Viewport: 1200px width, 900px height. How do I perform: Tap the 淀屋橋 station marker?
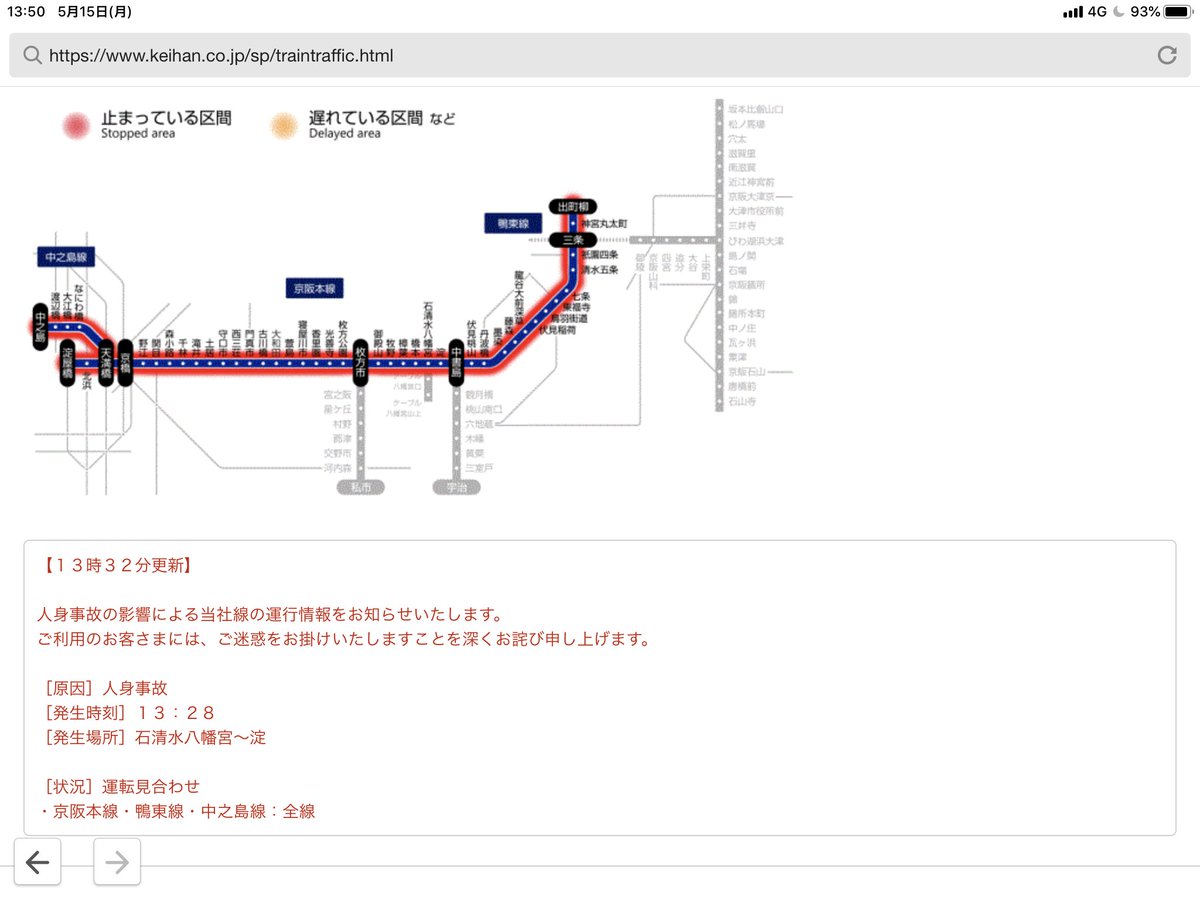(x=68, y=362)
